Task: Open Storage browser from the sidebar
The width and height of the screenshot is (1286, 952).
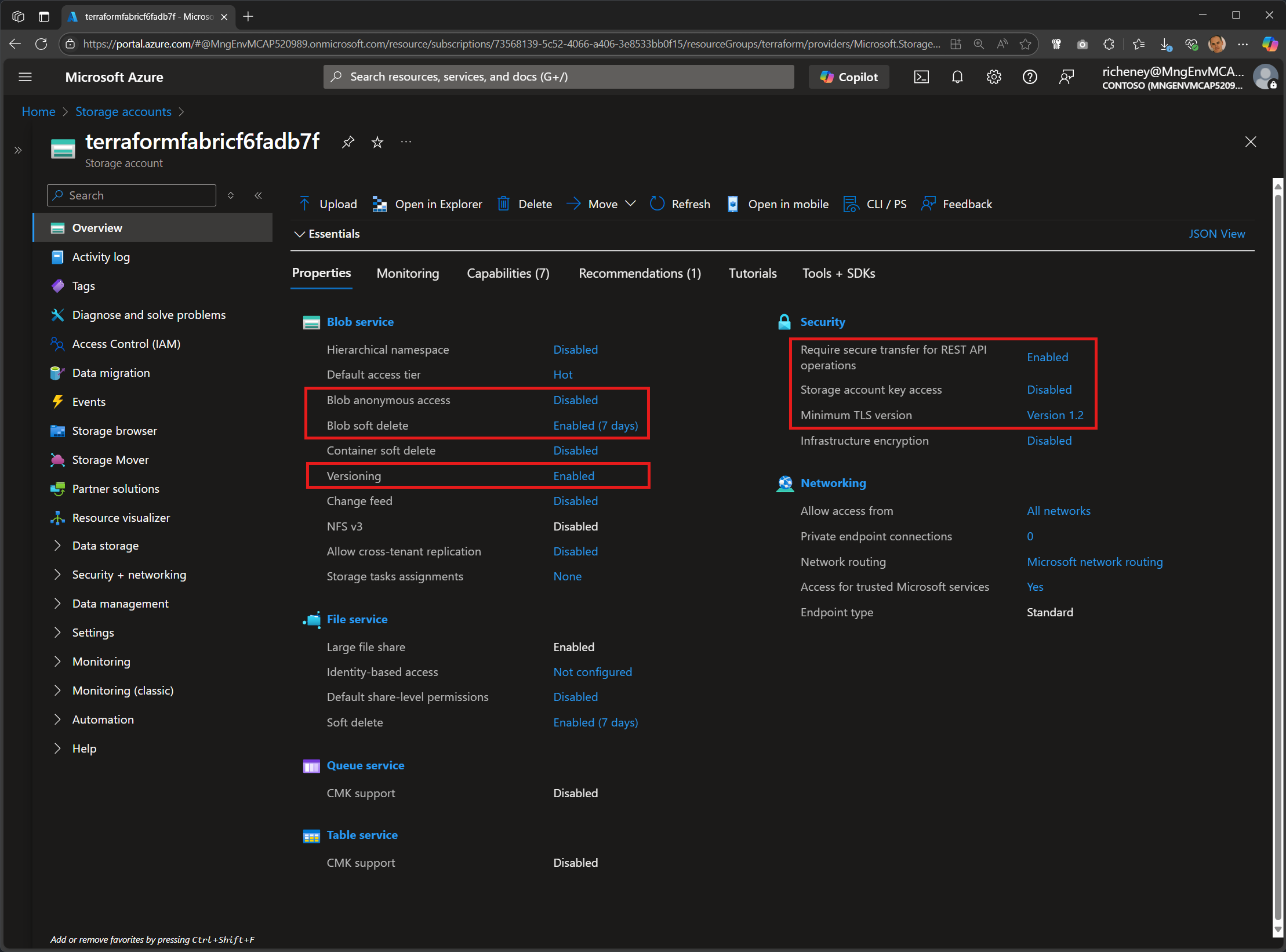Action: click(114, 430)
